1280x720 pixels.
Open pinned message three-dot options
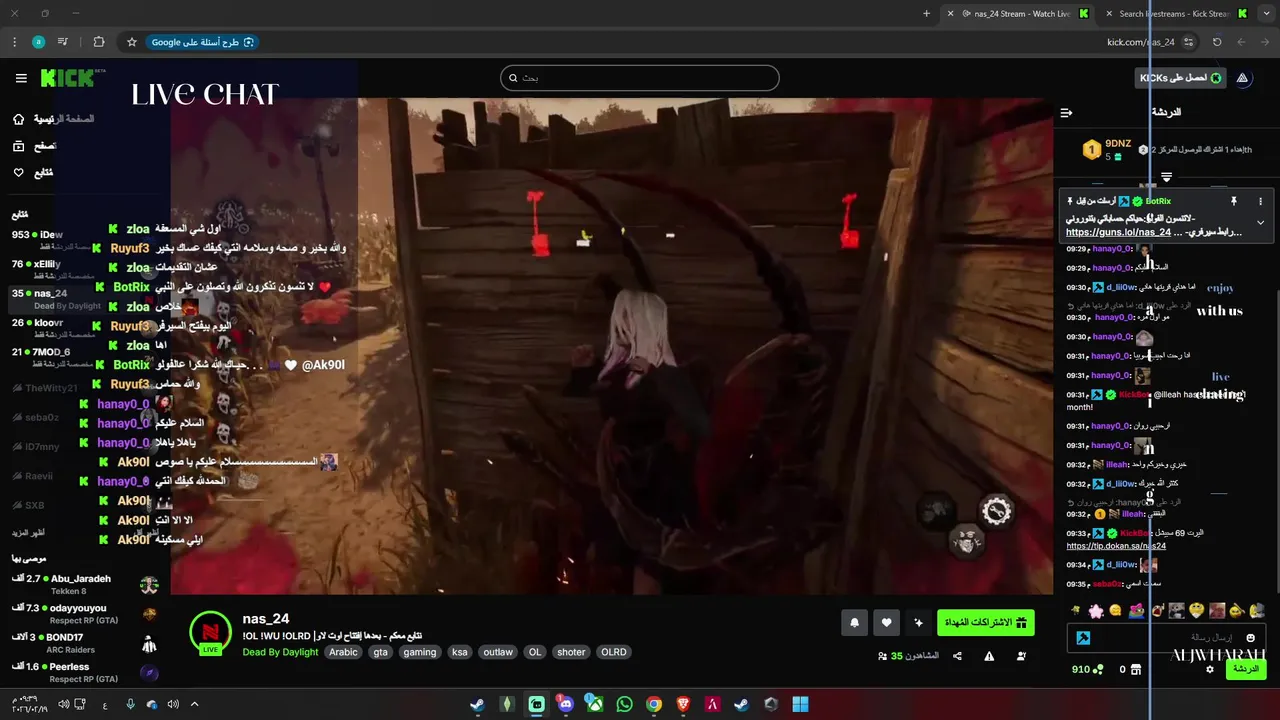(1260, 201)
